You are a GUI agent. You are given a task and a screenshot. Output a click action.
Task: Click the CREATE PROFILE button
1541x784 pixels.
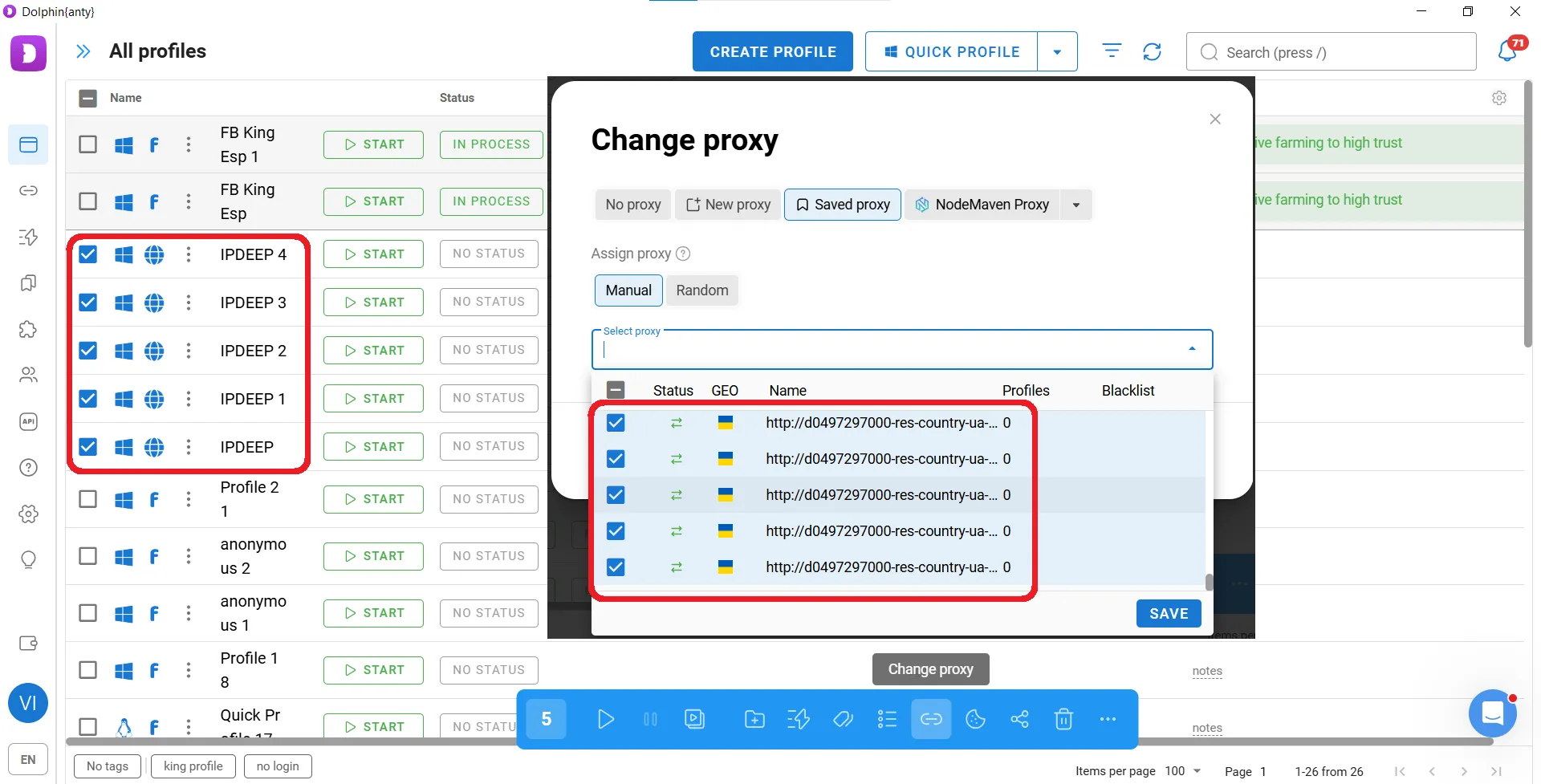coord(773,52)
